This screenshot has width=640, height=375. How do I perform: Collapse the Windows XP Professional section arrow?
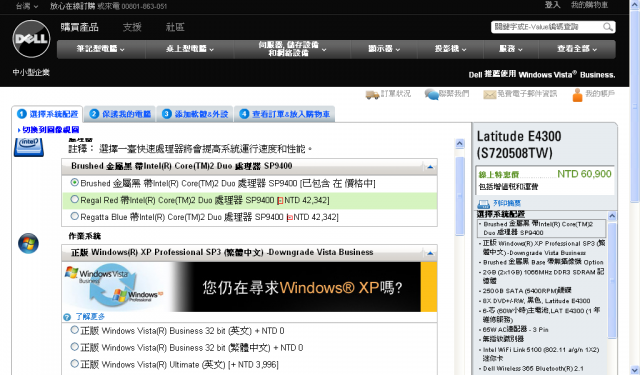click(x=430, y=253)
